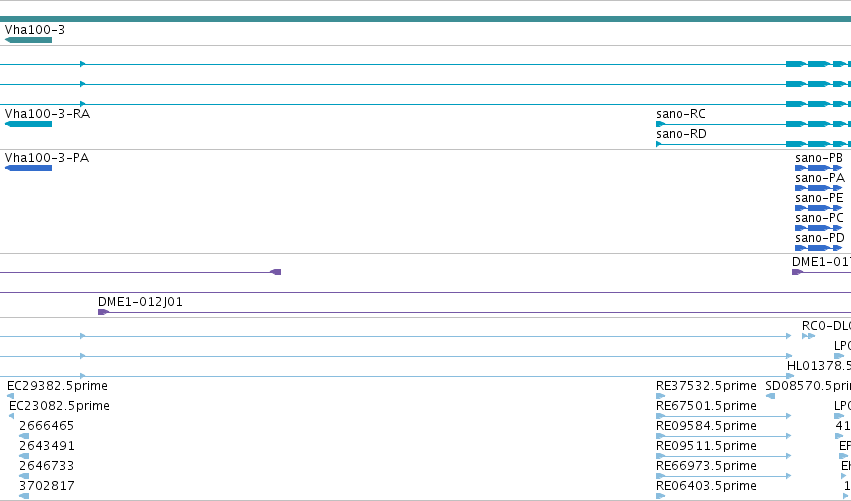Screen dimensions: 851x501
Task: Click the purple arrow ending the unlabeled purple line
Action: coord(276,272)
